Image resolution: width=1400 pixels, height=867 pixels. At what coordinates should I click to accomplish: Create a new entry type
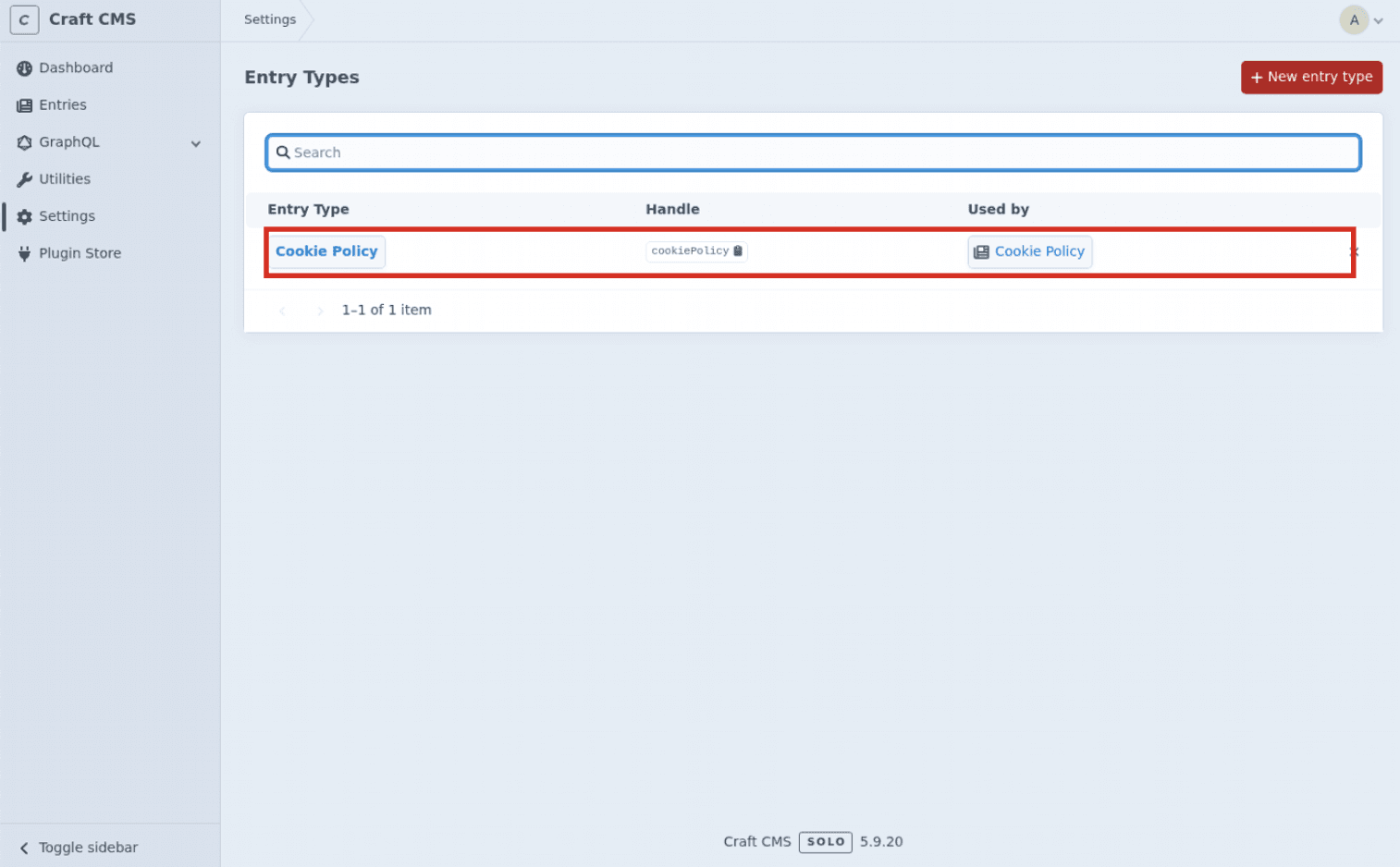1311,77
